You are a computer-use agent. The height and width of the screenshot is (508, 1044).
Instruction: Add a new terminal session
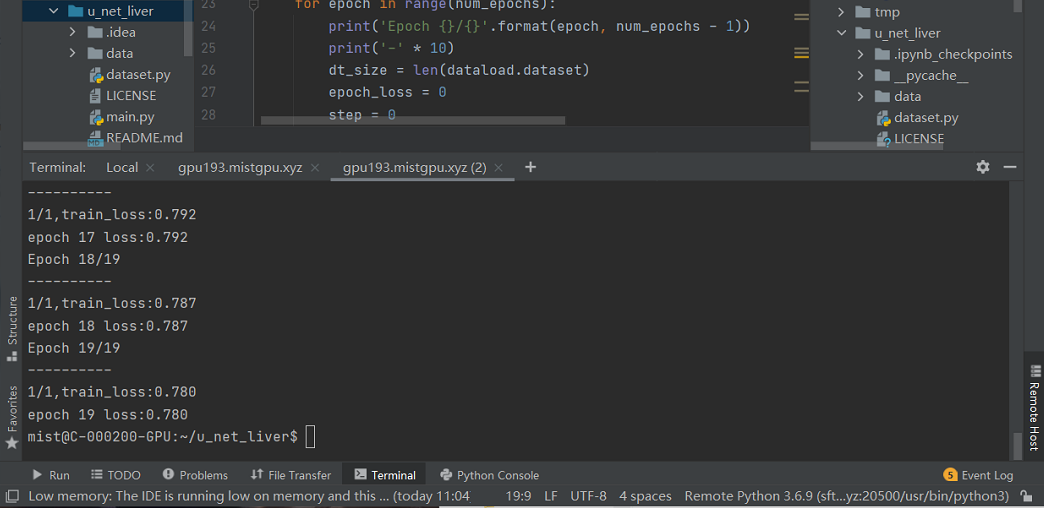click(x=530, y=167)
